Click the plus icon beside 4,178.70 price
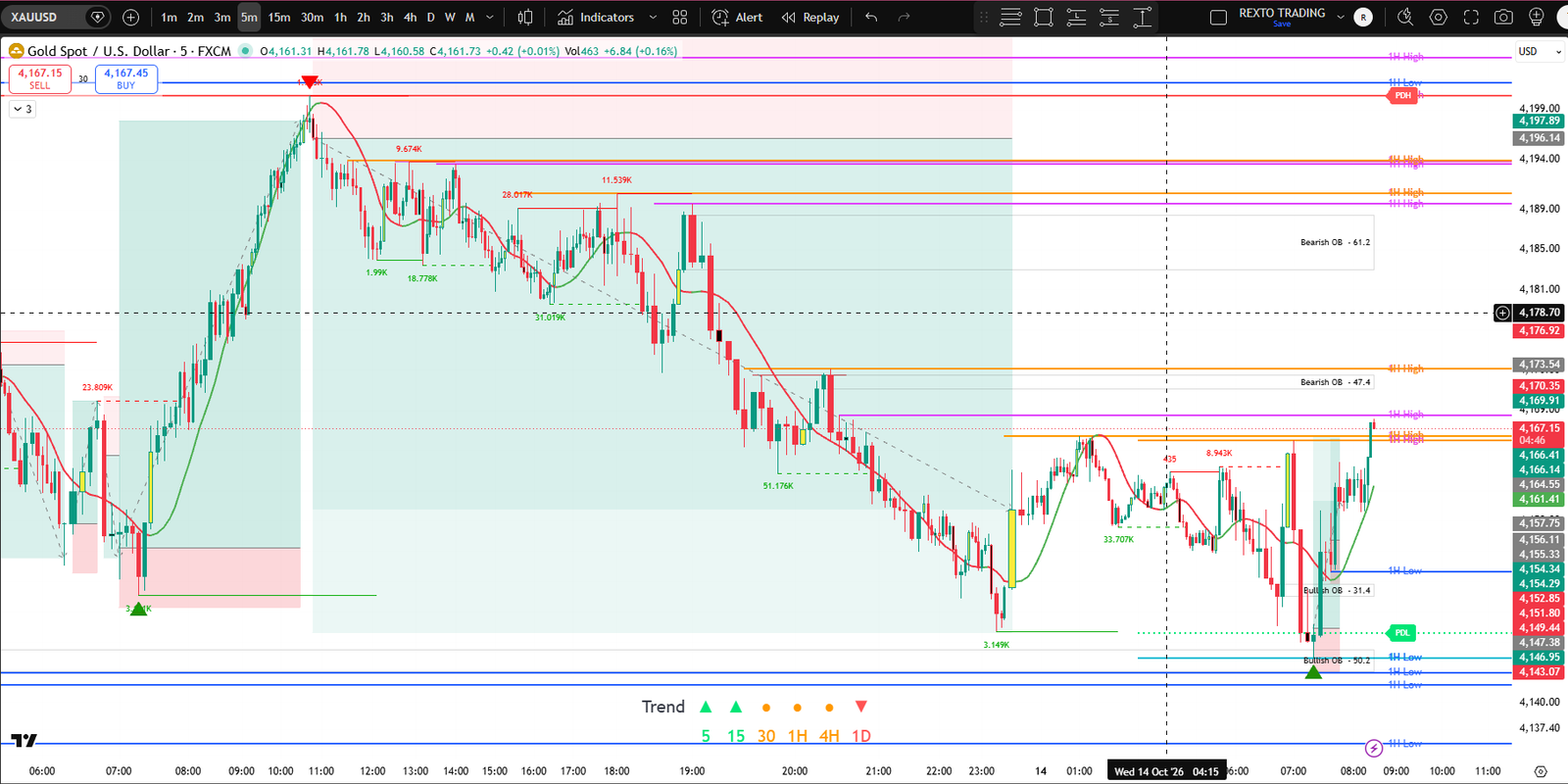The width and height of the screenshot is (1568, 784). click(x=1502, y=313)
